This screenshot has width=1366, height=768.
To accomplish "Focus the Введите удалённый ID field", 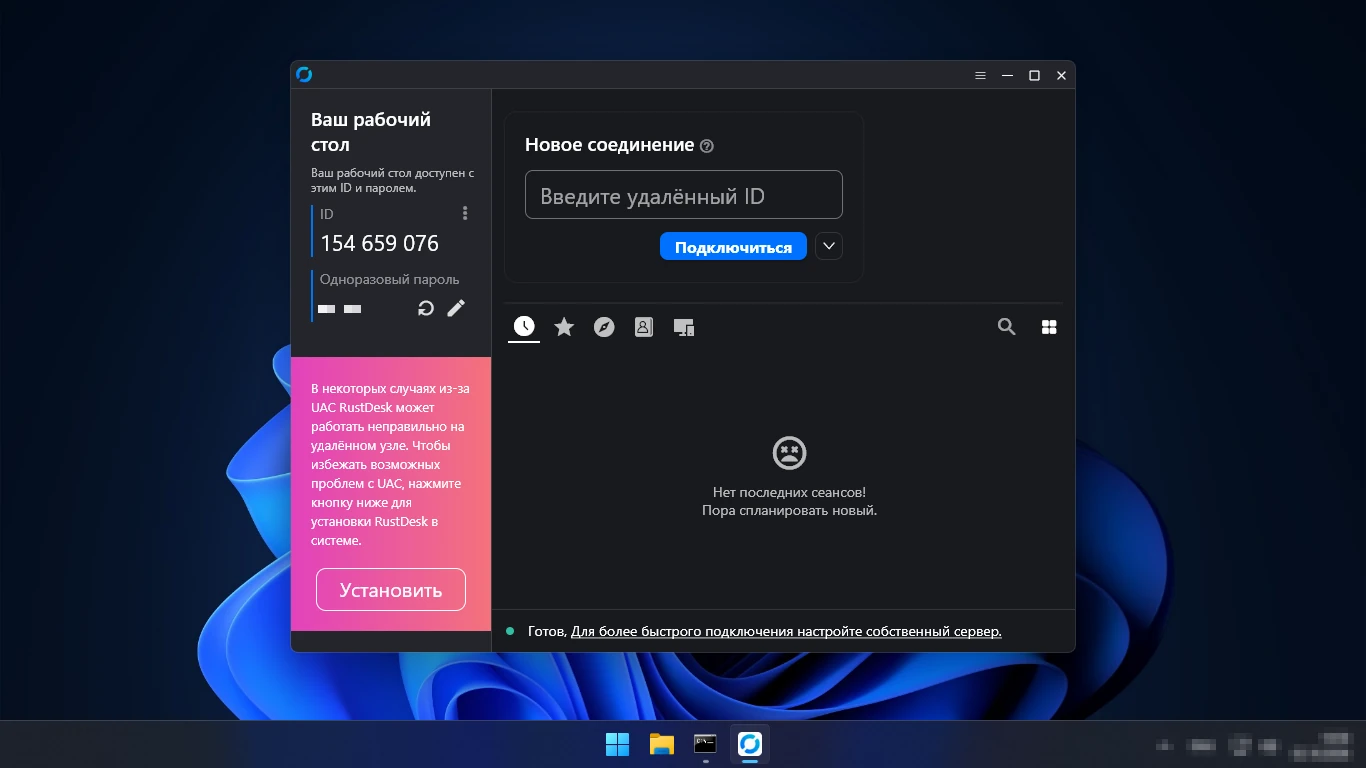I will [x=684, y=195].
